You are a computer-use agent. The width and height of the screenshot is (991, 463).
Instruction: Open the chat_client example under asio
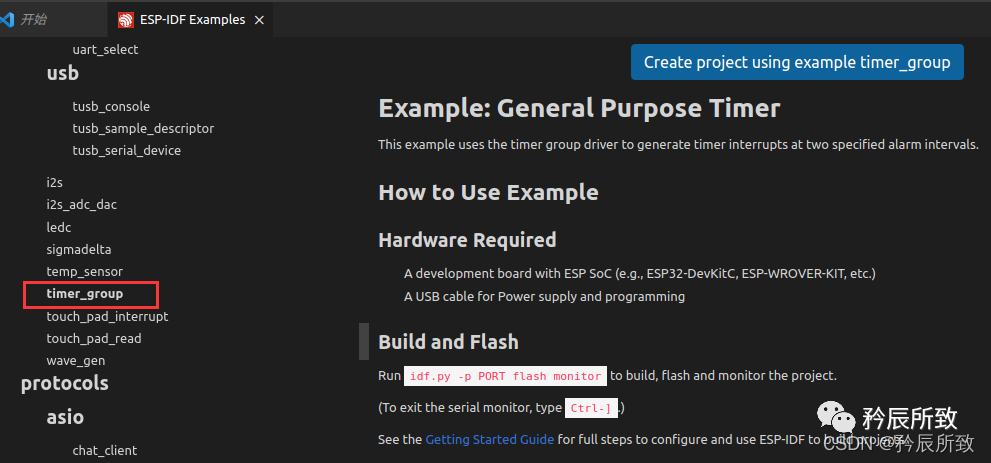(x=105, y=450)
